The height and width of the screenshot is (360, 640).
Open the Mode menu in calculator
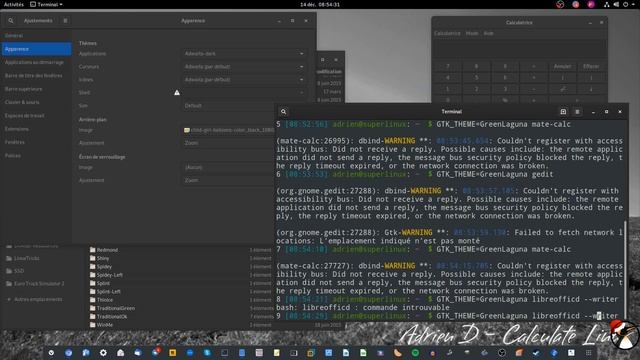click(x=472, y=33)
